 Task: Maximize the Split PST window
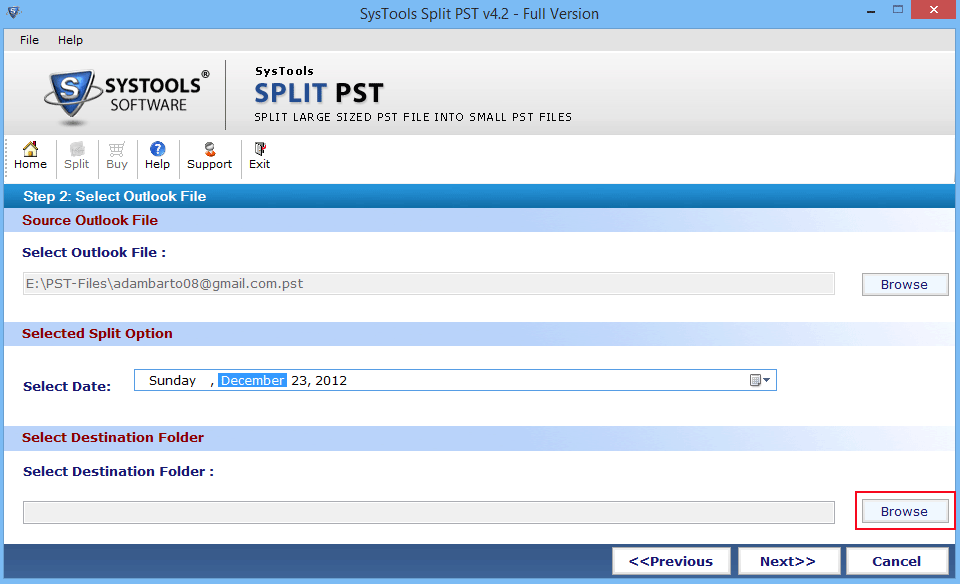pos(898,10)
